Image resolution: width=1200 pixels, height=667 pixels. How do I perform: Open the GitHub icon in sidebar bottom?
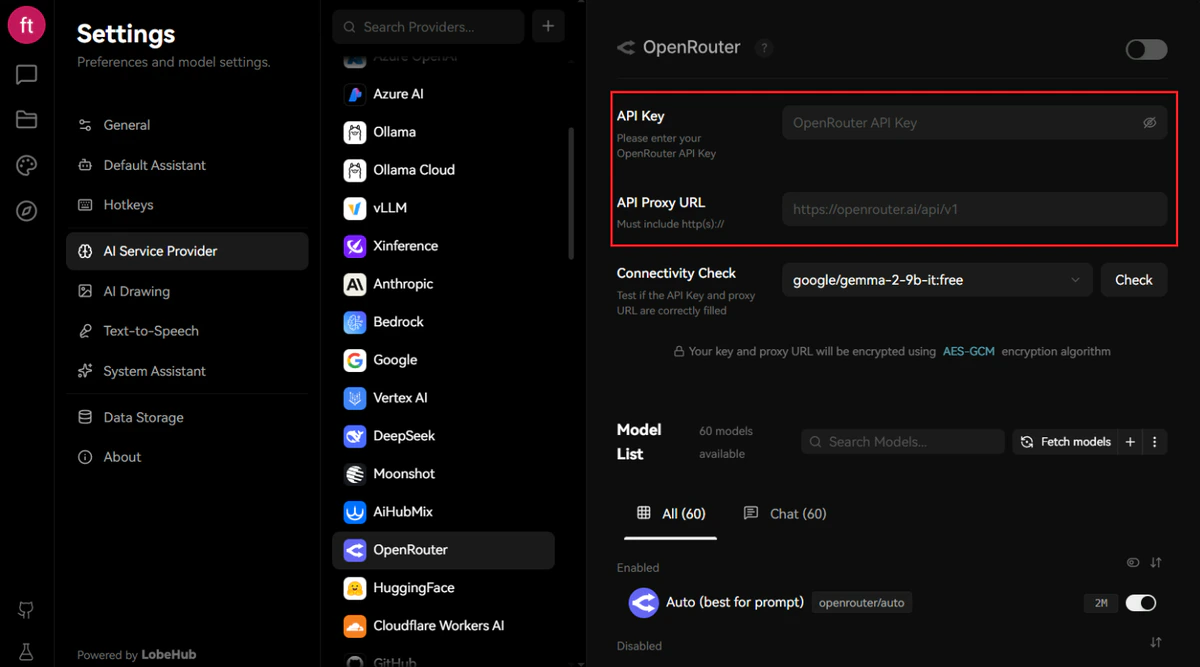coord(27,610)
